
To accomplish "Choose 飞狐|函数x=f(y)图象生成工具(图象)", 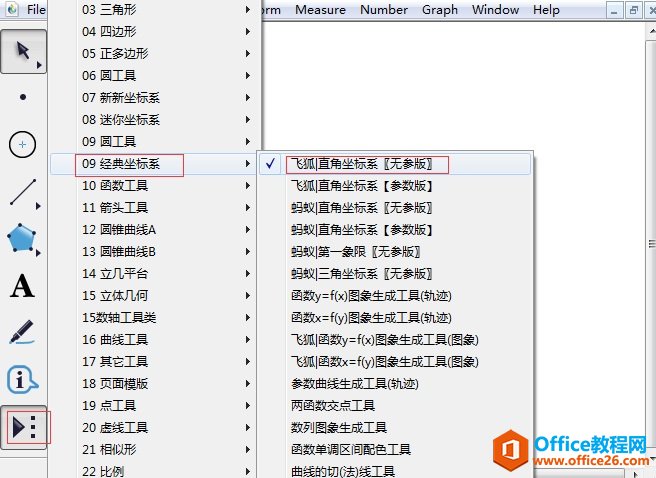I will coord(395,362).
